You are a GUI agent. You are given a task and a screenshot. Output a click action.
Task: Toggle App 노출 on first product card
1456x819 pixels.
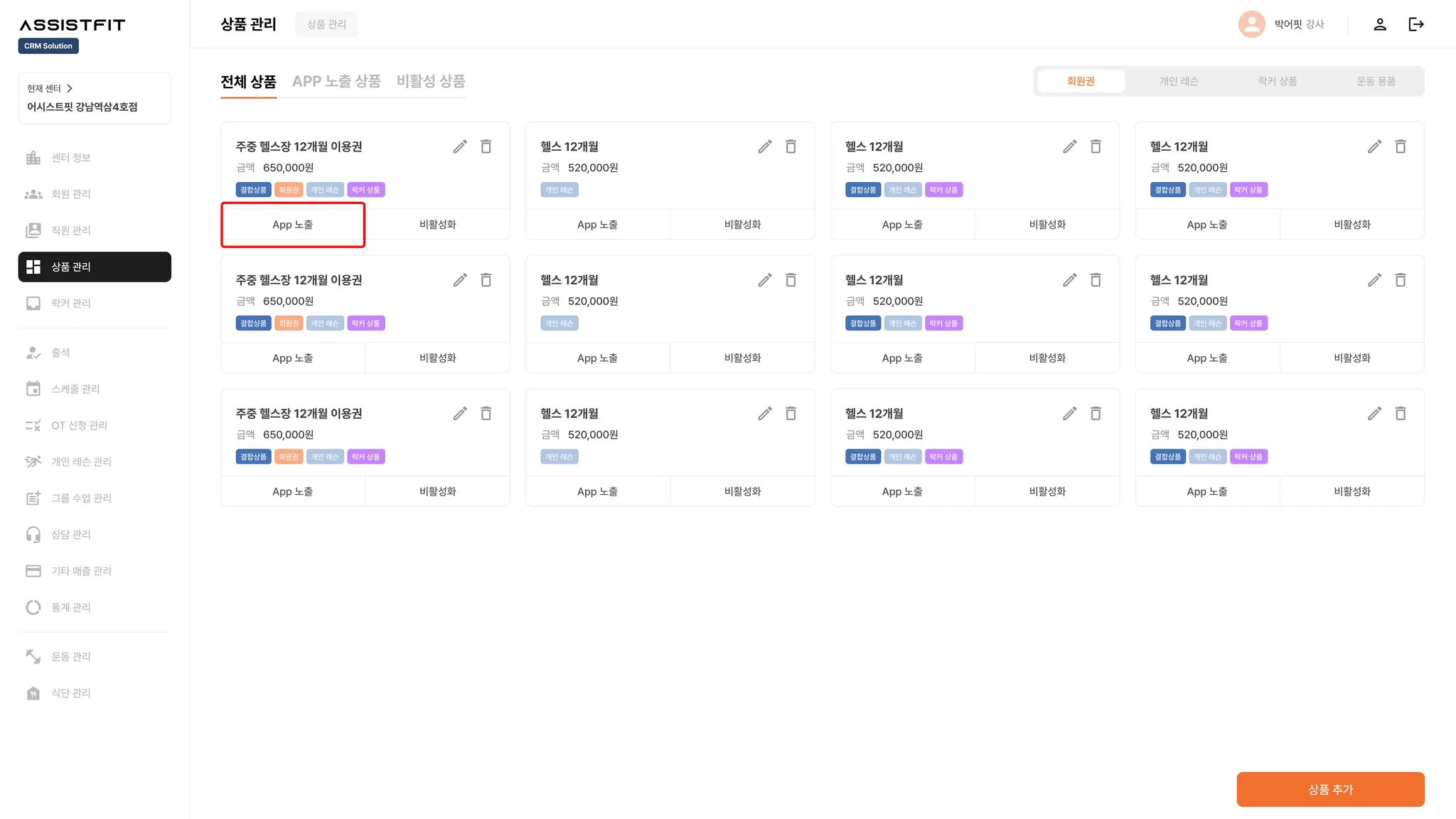(x=292, y=225)
